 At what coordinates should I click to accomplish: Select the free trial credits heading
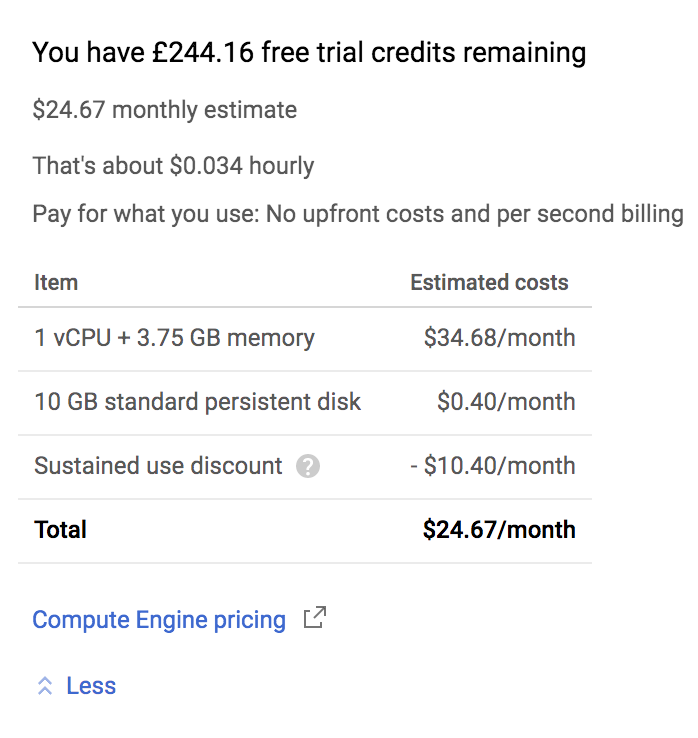(x=309, y=52)
